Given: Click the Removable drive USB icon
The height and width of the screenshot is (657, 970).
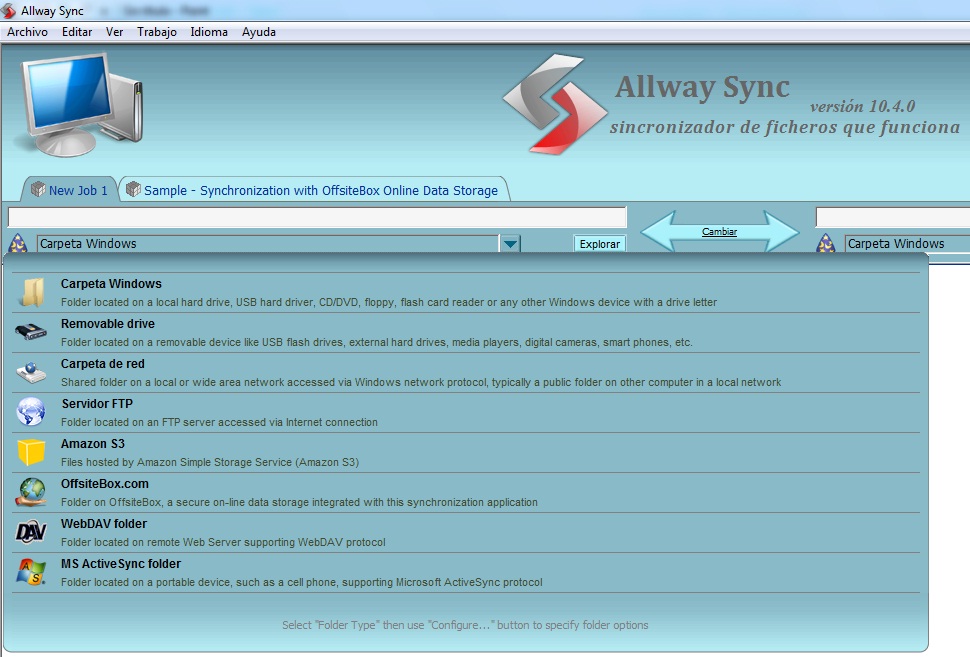Looking at the screenshot, I should point(31,332).
